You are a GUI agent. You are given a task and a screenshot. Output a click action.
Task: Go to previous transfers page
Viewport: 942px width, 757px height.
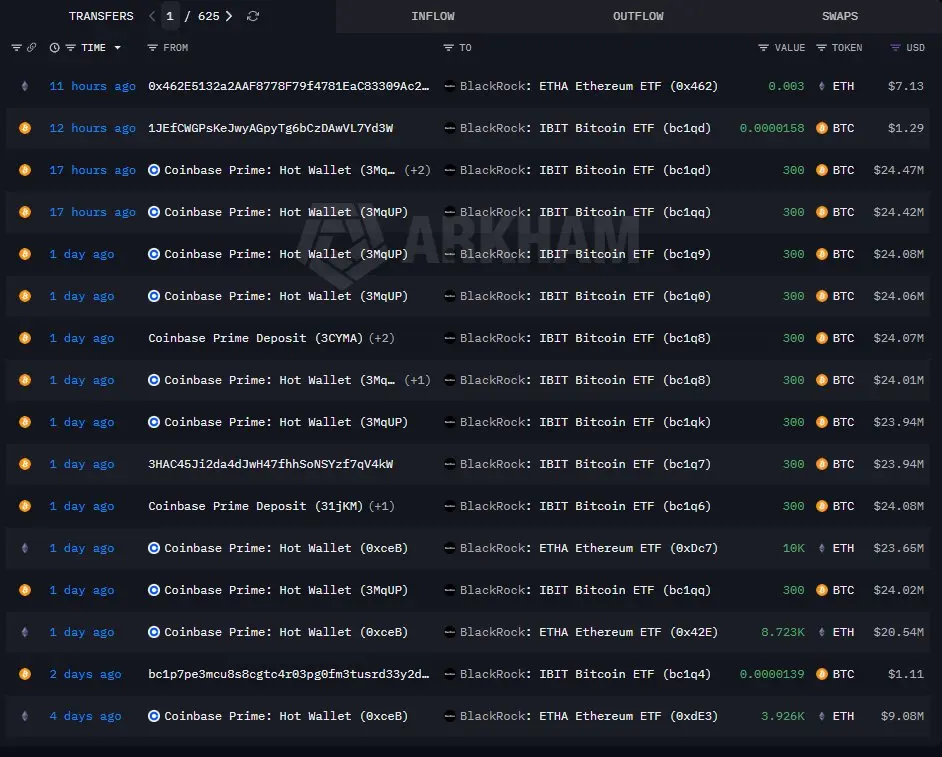tap(152, 16)
